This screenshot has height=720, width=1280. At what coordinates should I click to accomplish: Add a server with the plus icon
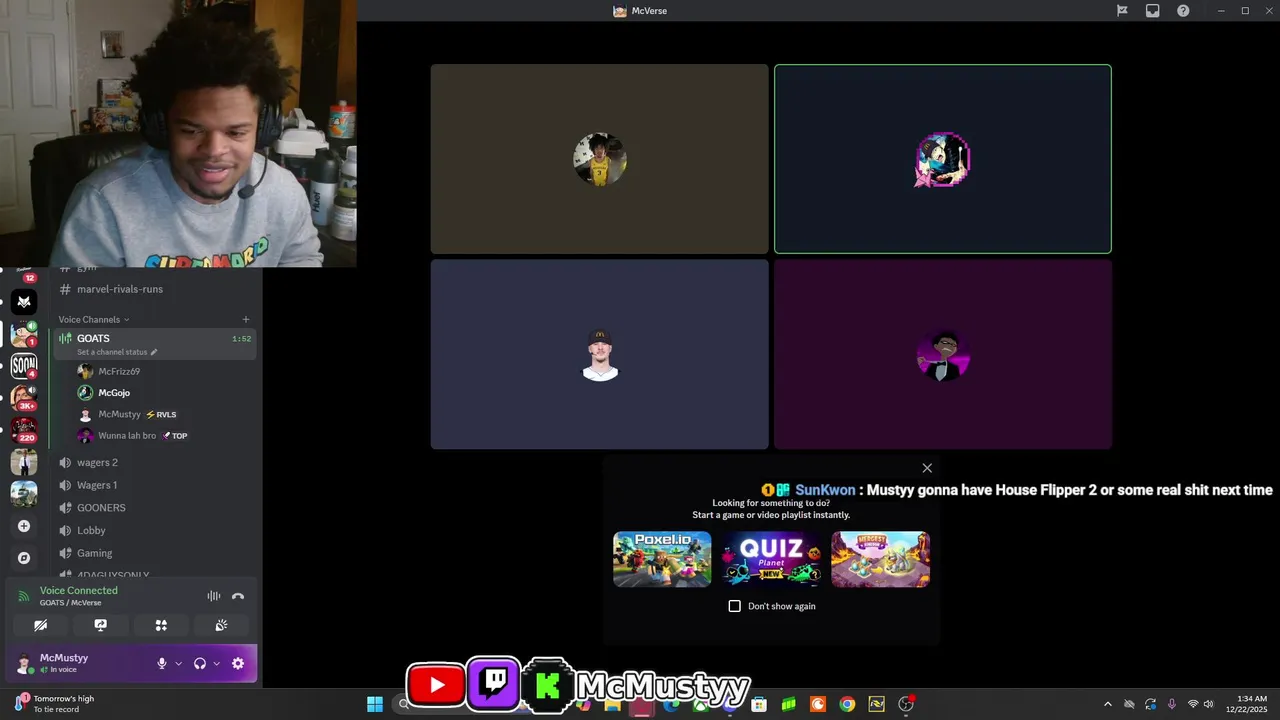(x=24, y=526)
